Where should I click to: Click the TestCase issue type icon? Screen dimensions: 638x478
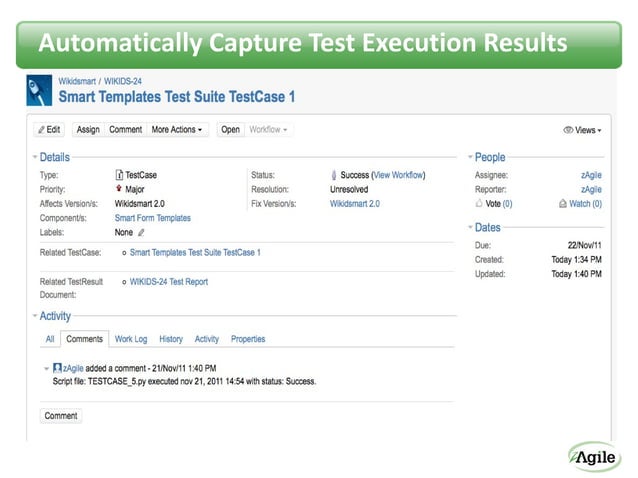[120, 175]
